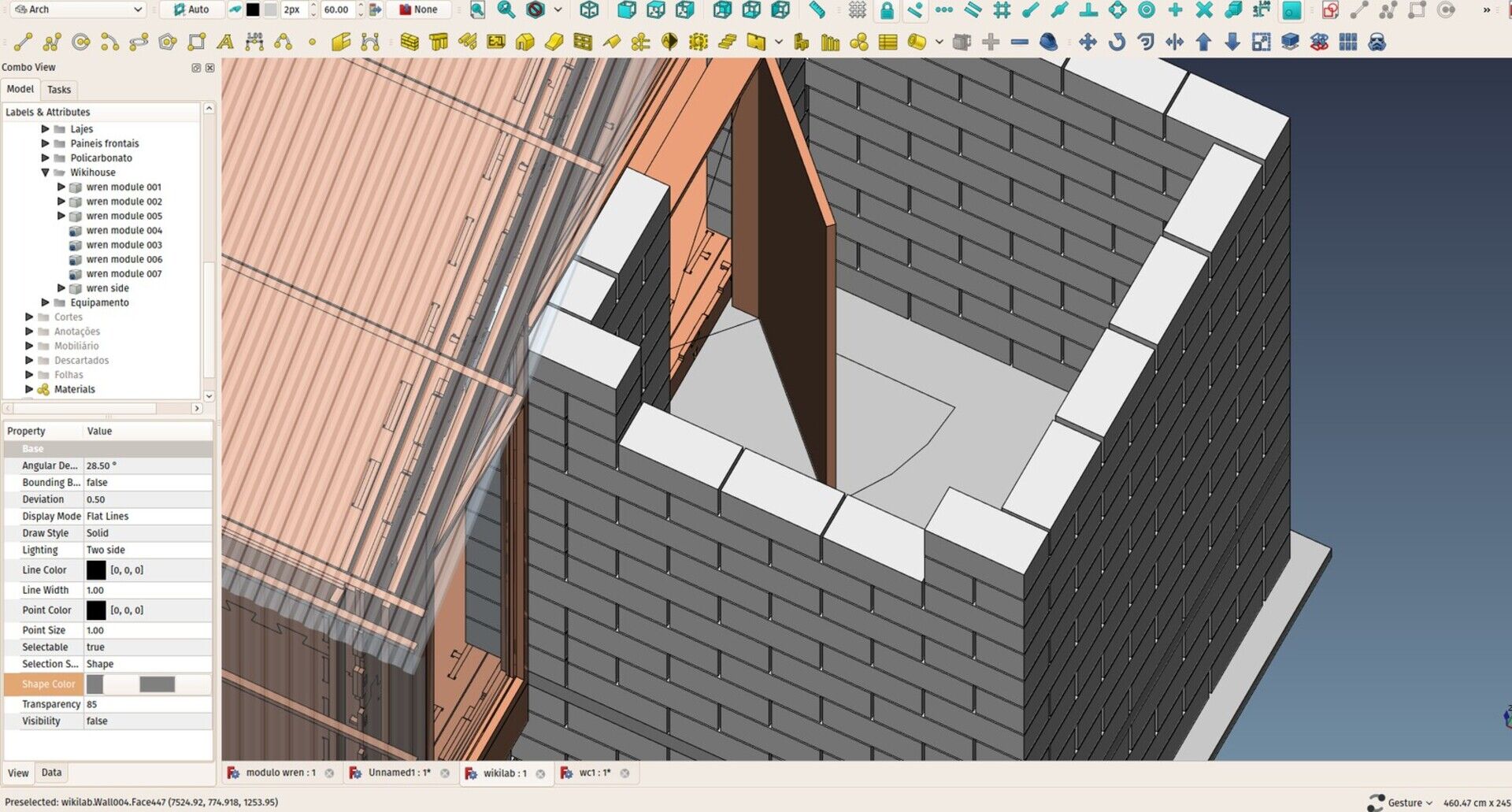Select the Polygon drawing tool
The width and height of the screenshot is (1512, 812).
(x=167, y=42)
